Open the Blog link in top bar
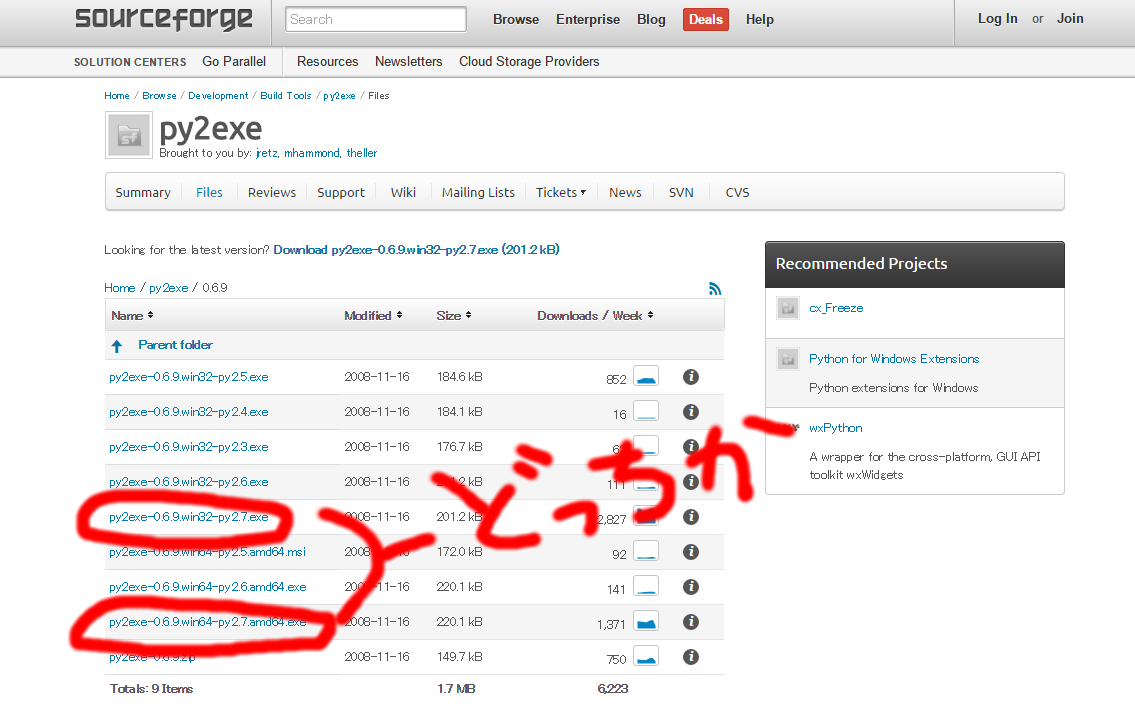Image resolution: width=1135 pixels, height=722 pixels. tap(651, 20)
